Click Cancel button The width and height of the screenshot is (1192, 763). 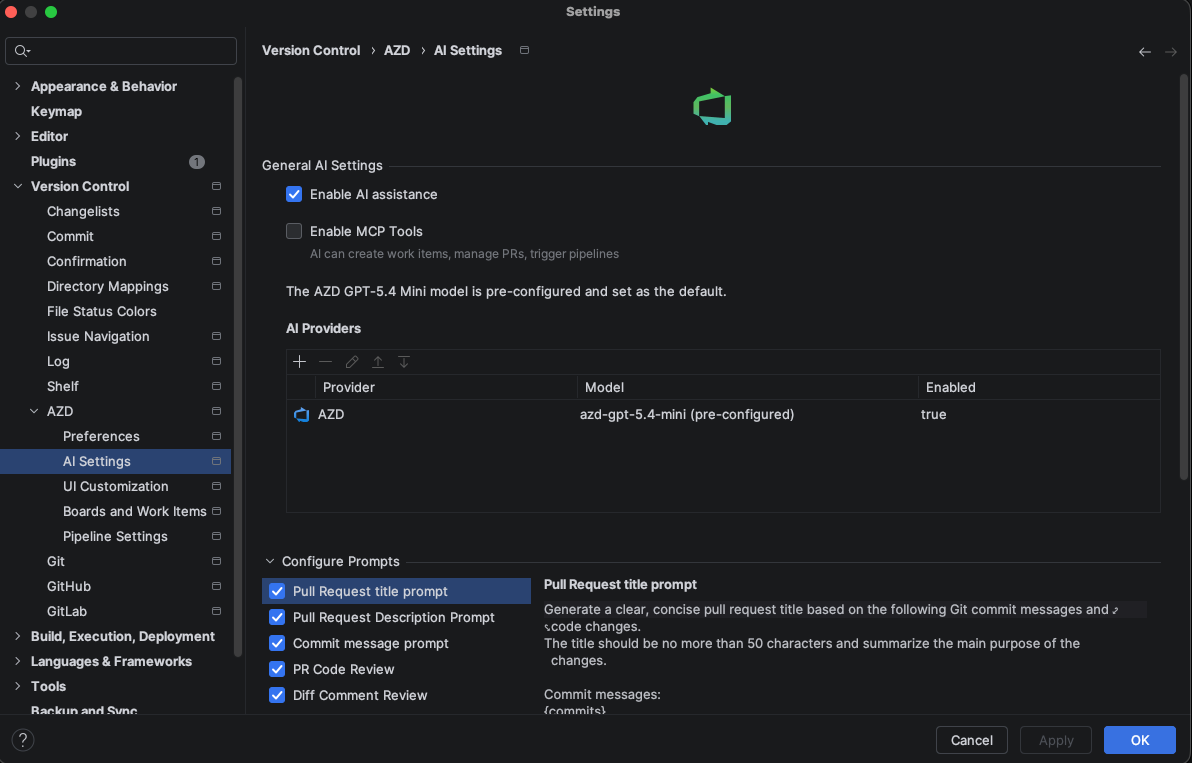point(972,740)
